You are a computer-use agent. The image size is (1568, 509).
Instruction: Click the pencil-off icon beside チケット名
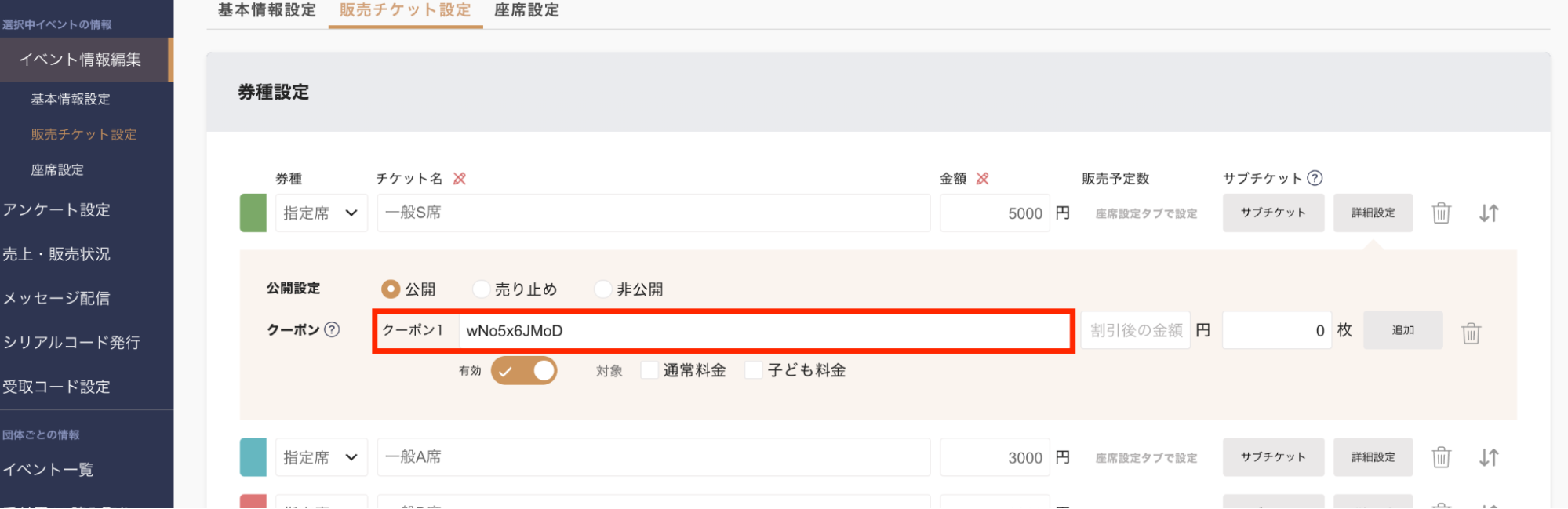(460, 179)
